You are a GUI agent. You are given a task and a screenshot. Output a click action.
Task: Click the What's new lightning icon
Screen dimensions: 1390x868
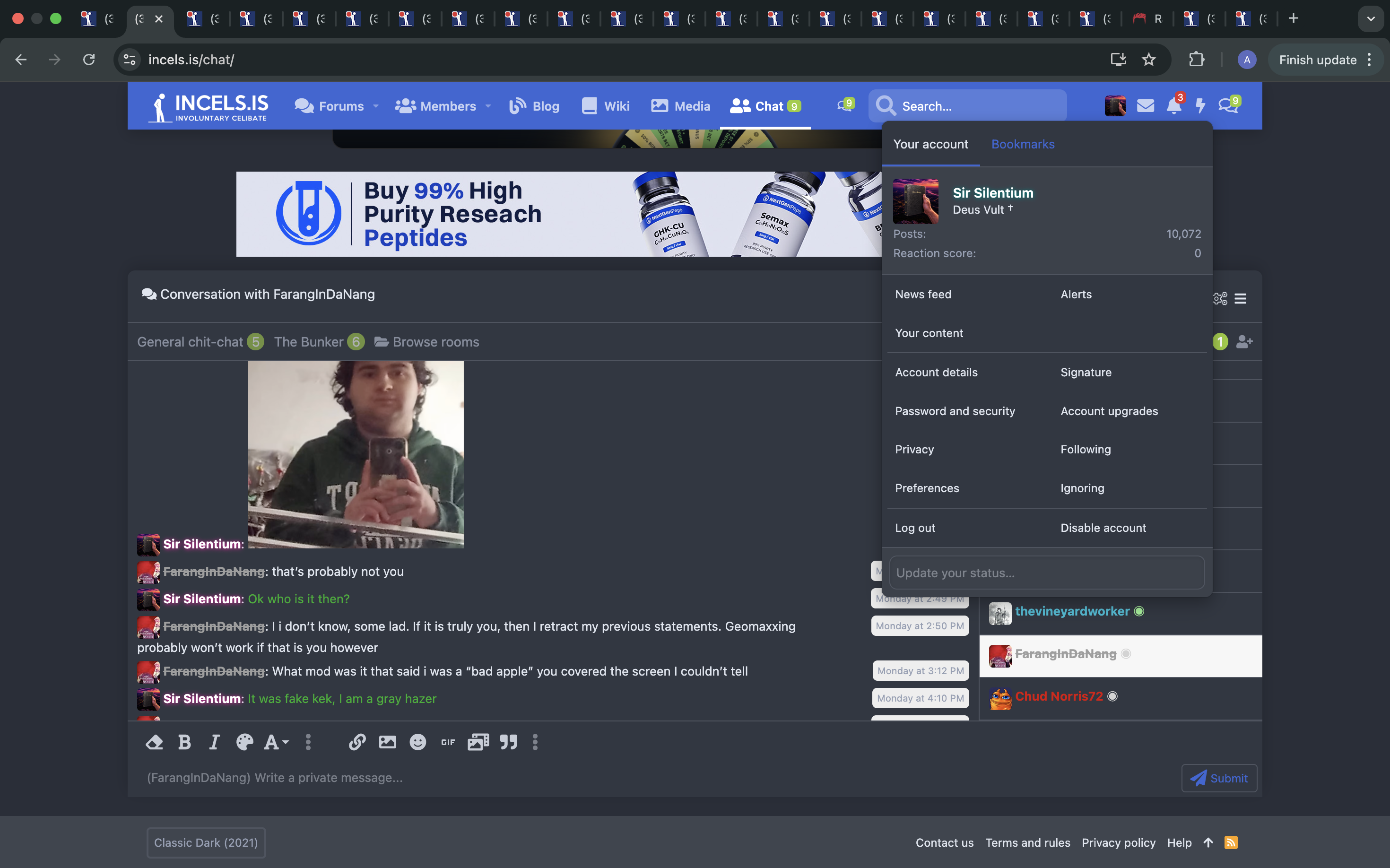point(1200,106)
